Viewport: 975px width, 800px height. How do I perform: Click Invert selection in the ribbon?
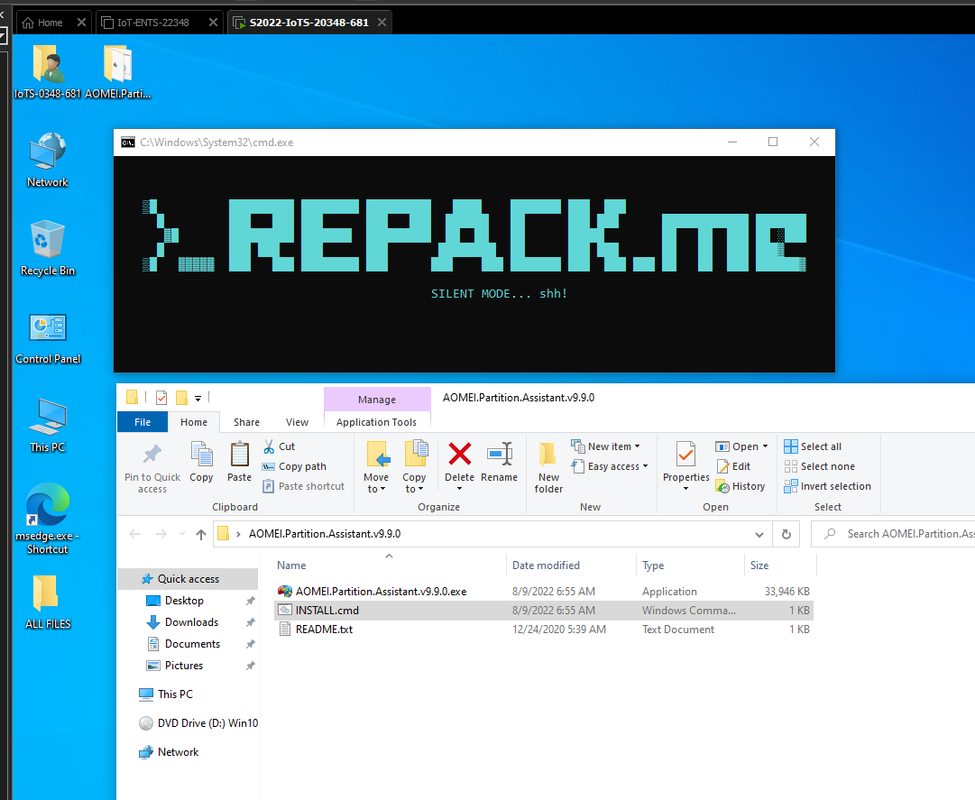click(828, 486)
